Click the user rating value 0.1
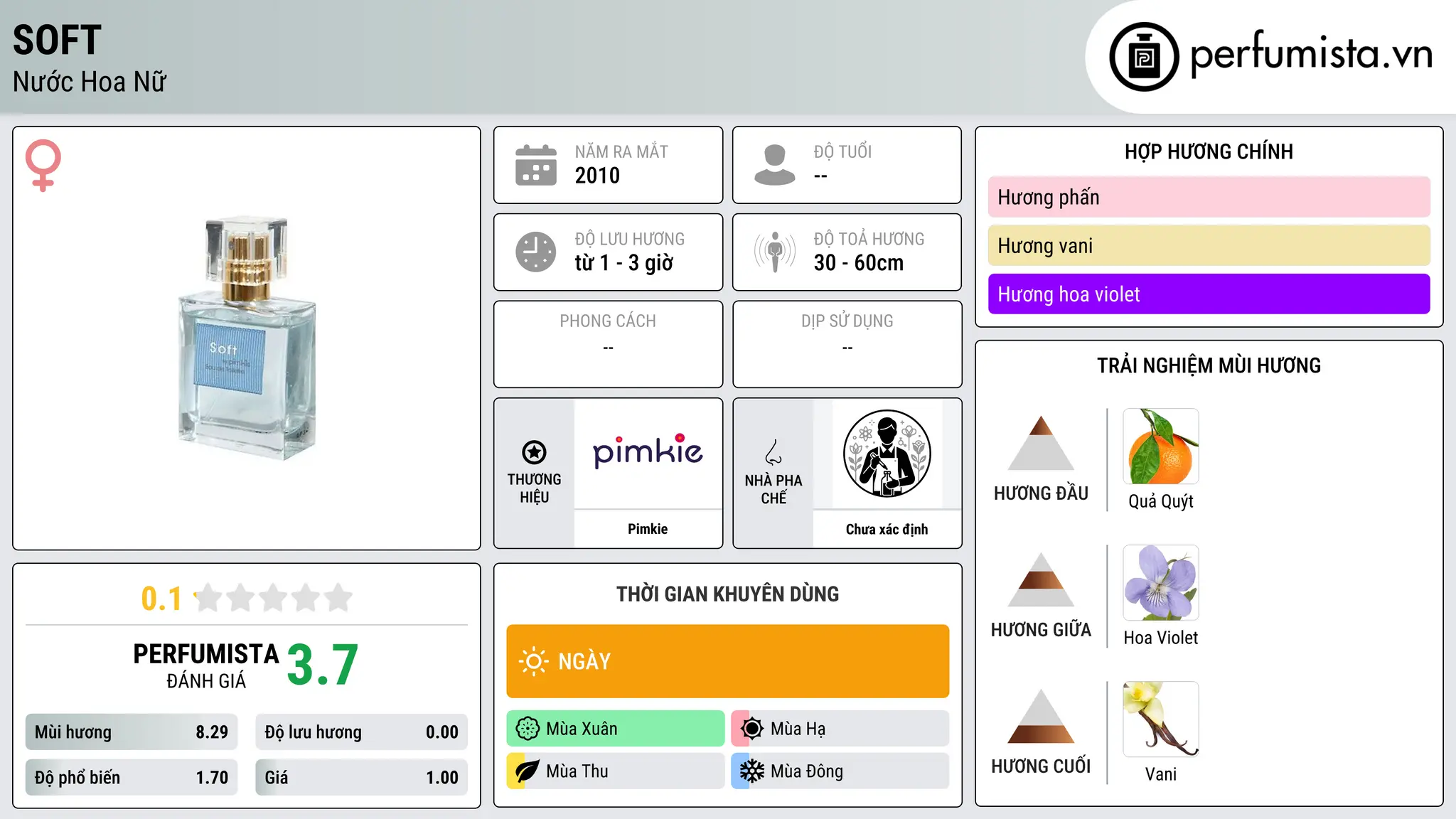This screenshot has height=819, width=1456. click(x=161, y=599)
